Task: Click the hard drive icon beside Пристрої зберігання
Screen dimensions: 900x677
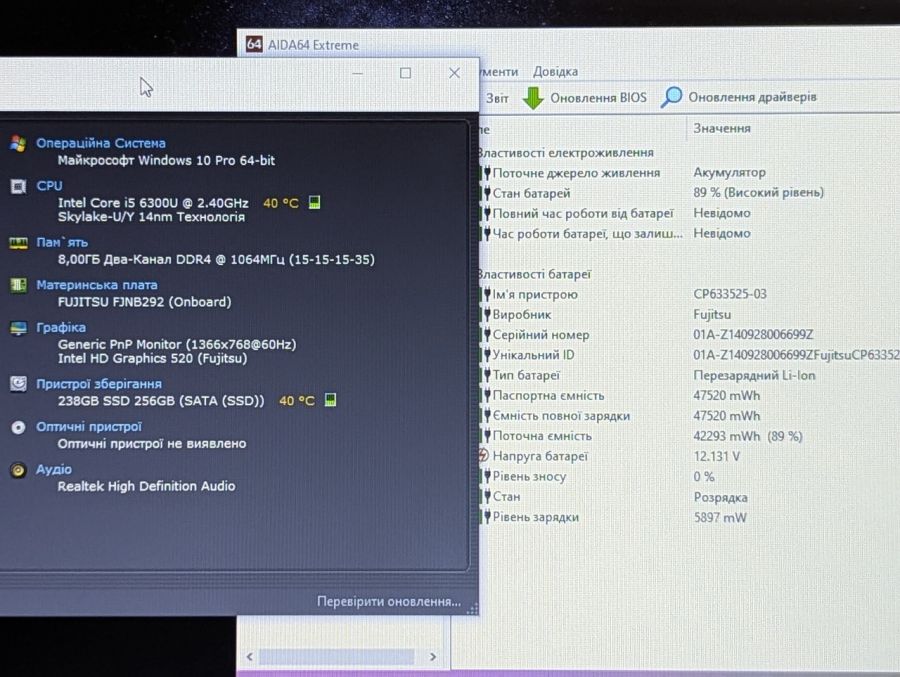Action: pyautogui.click(x=18, y=384)
